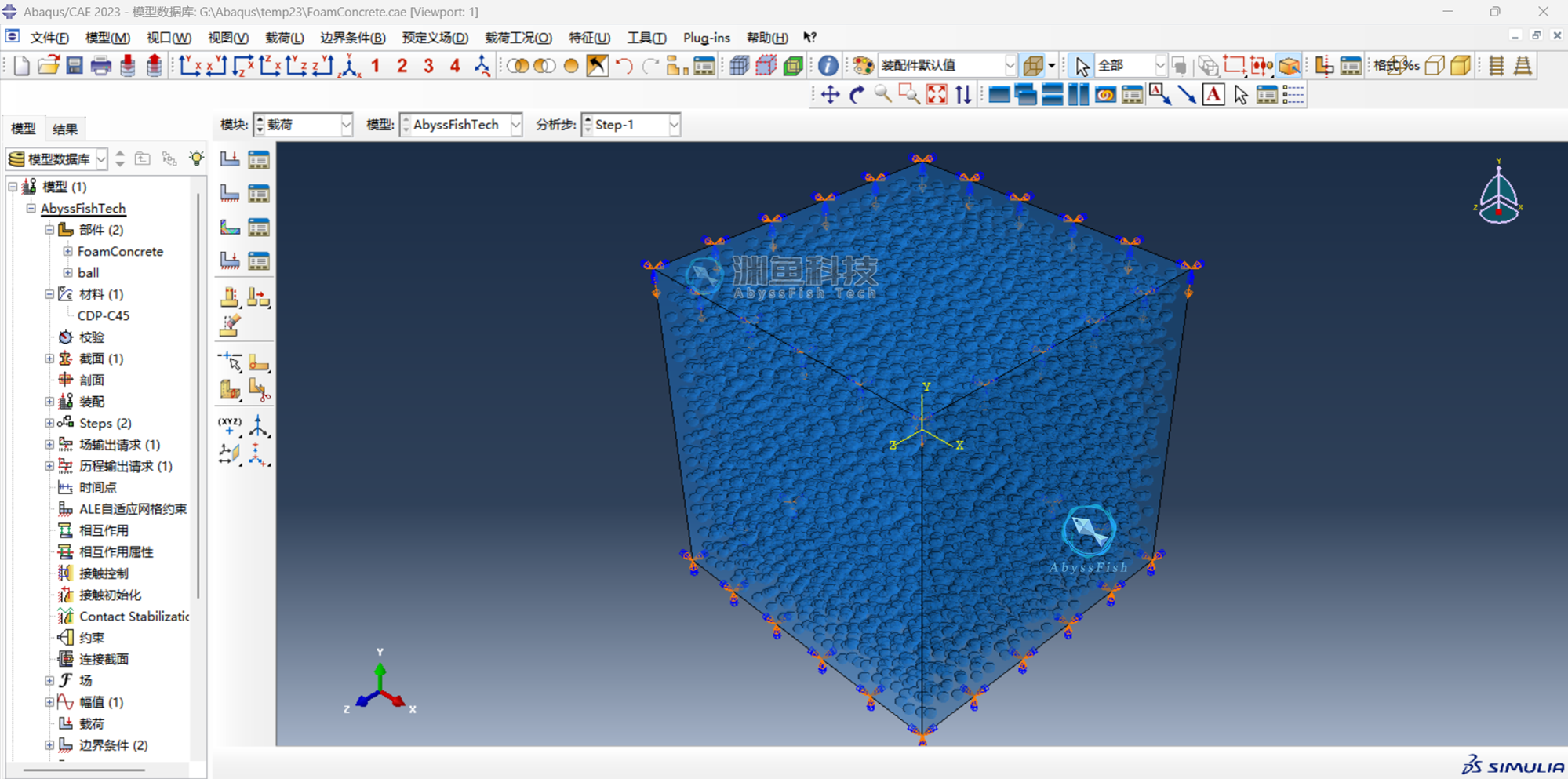
Task: Print the current viewport
Action: [x=101, y=66]
